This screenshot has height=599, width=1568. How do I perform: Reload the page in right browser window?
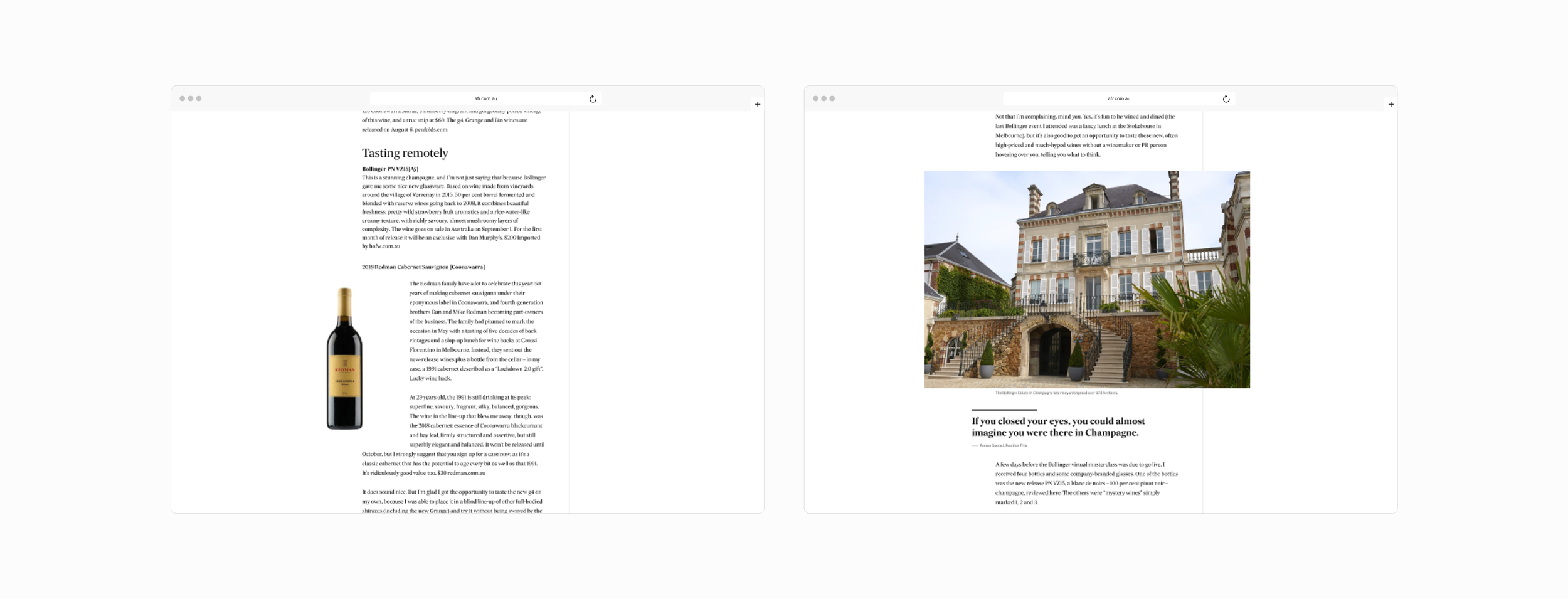pos(1226,99)
